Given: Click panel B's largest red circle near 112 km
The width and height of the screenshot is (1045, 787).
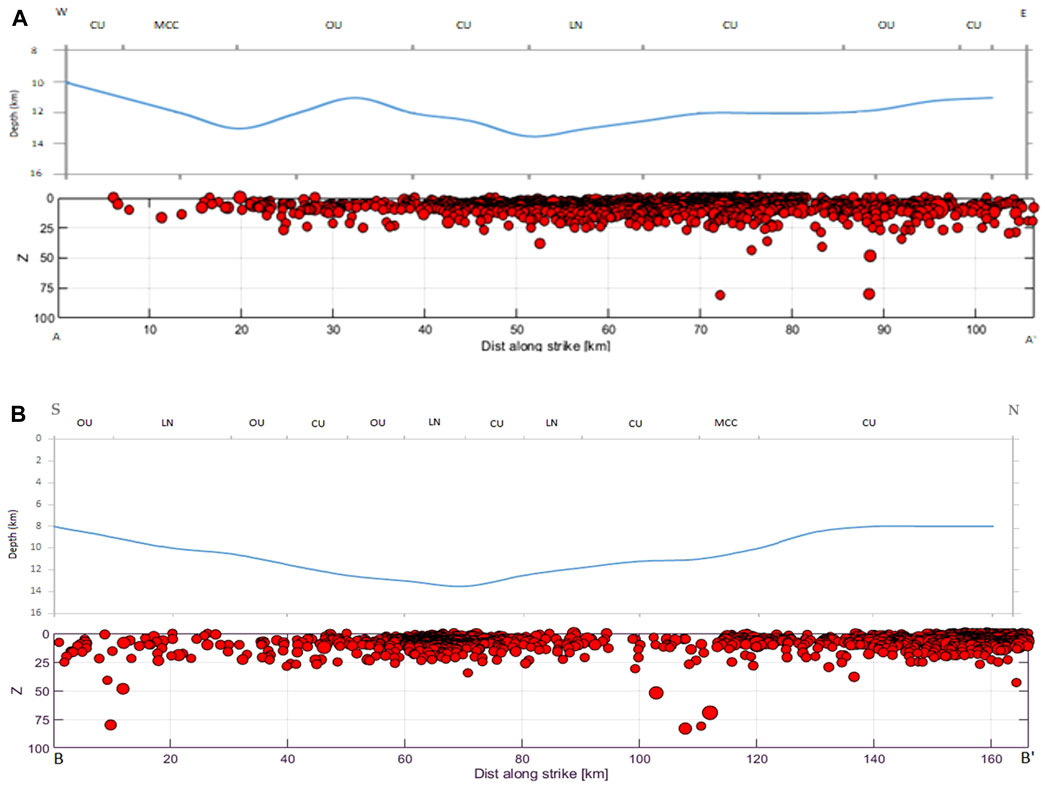Looking at the screenshot, I should tap(710, 712).
